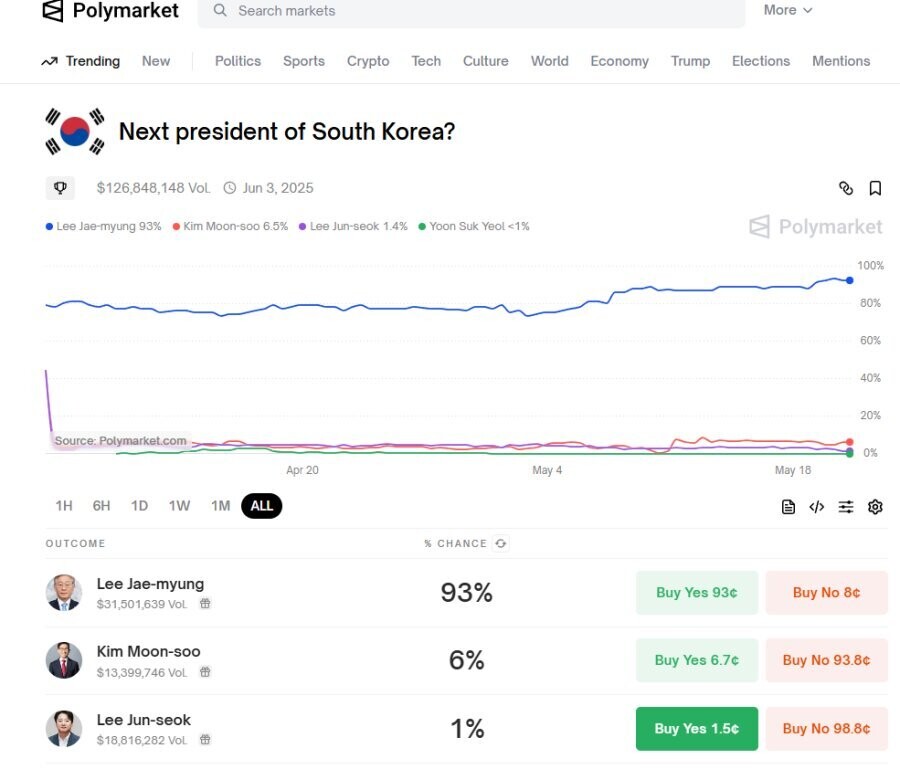Switch chart to ALL time range
Image resolution: width=900 pixels, height=769 pixels.
point(262,506)
